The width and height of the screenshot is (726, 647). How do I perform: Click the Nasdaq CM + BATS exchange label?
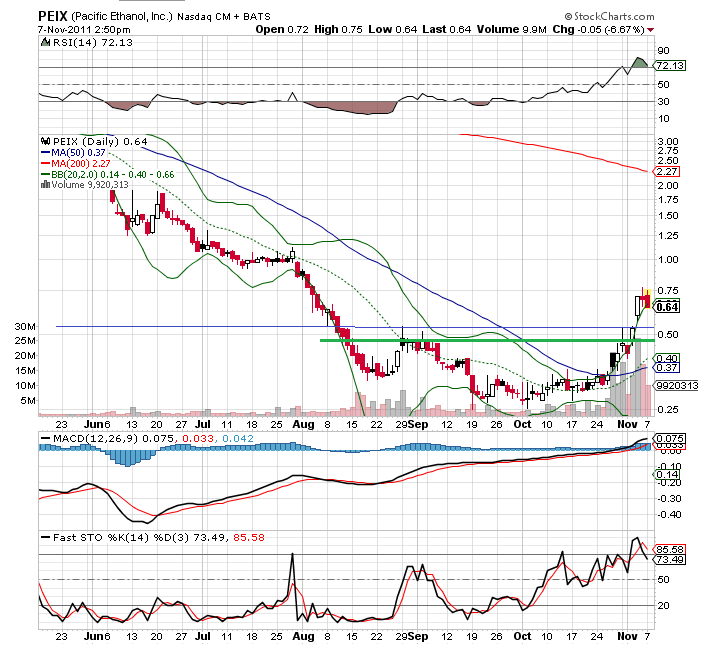[x=224, y=17]
